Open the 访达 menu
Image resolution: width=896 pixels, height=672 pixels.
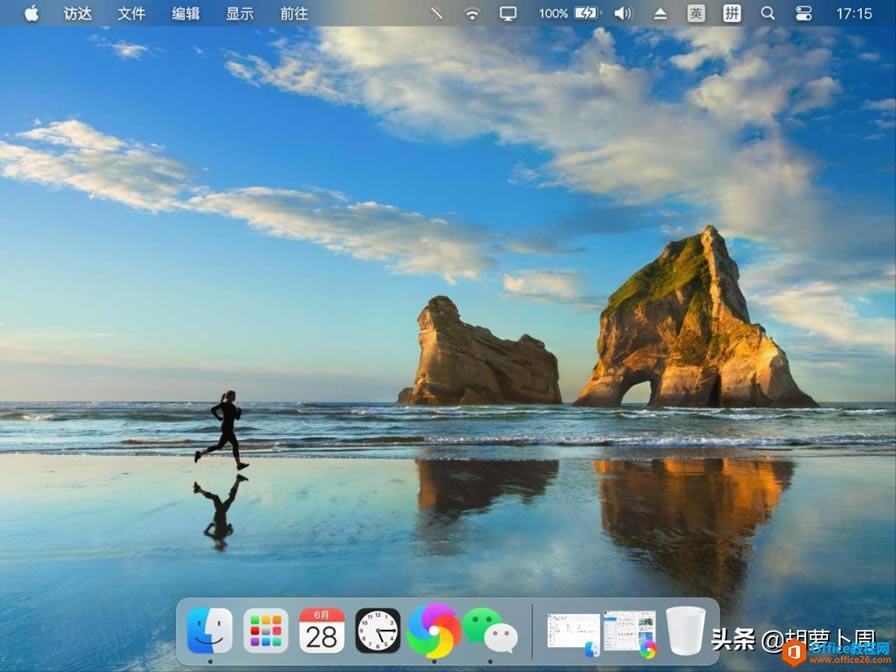(x=78, y=13)
